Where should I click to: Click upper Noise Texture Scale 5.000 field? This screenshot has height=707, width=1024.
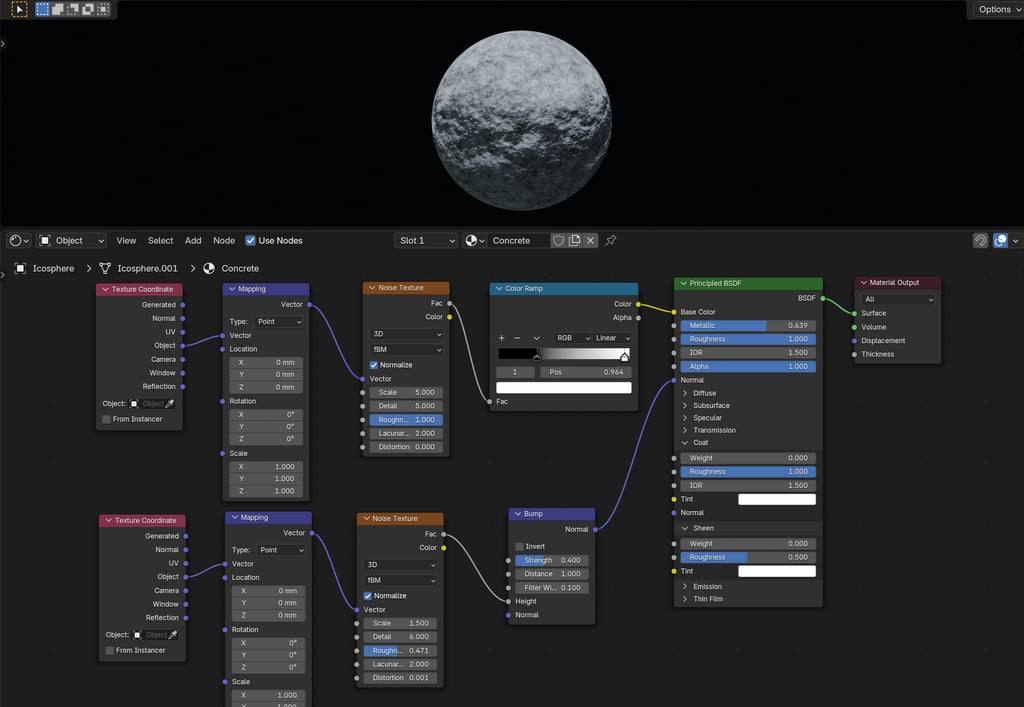click(406, 393)
